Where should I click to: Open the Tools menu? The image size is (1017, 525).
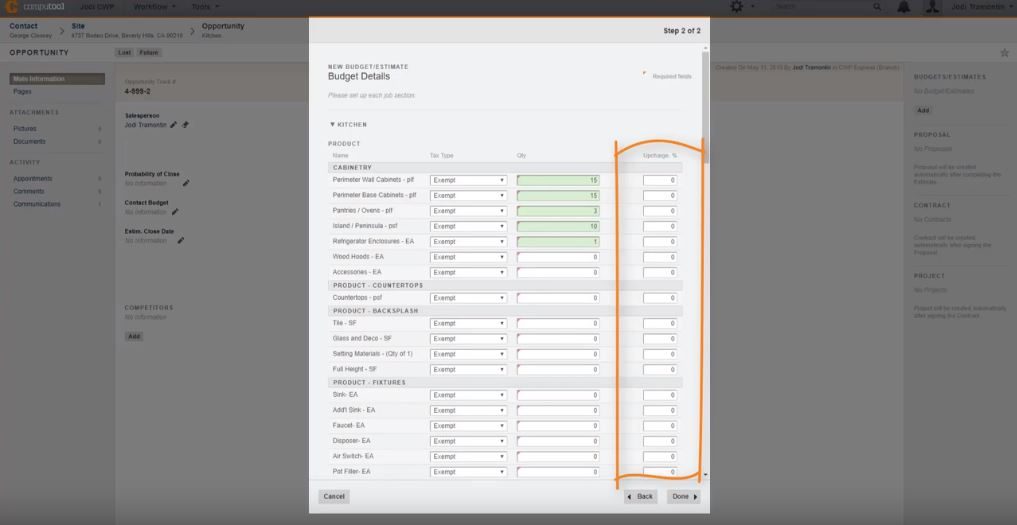[205, 7]
